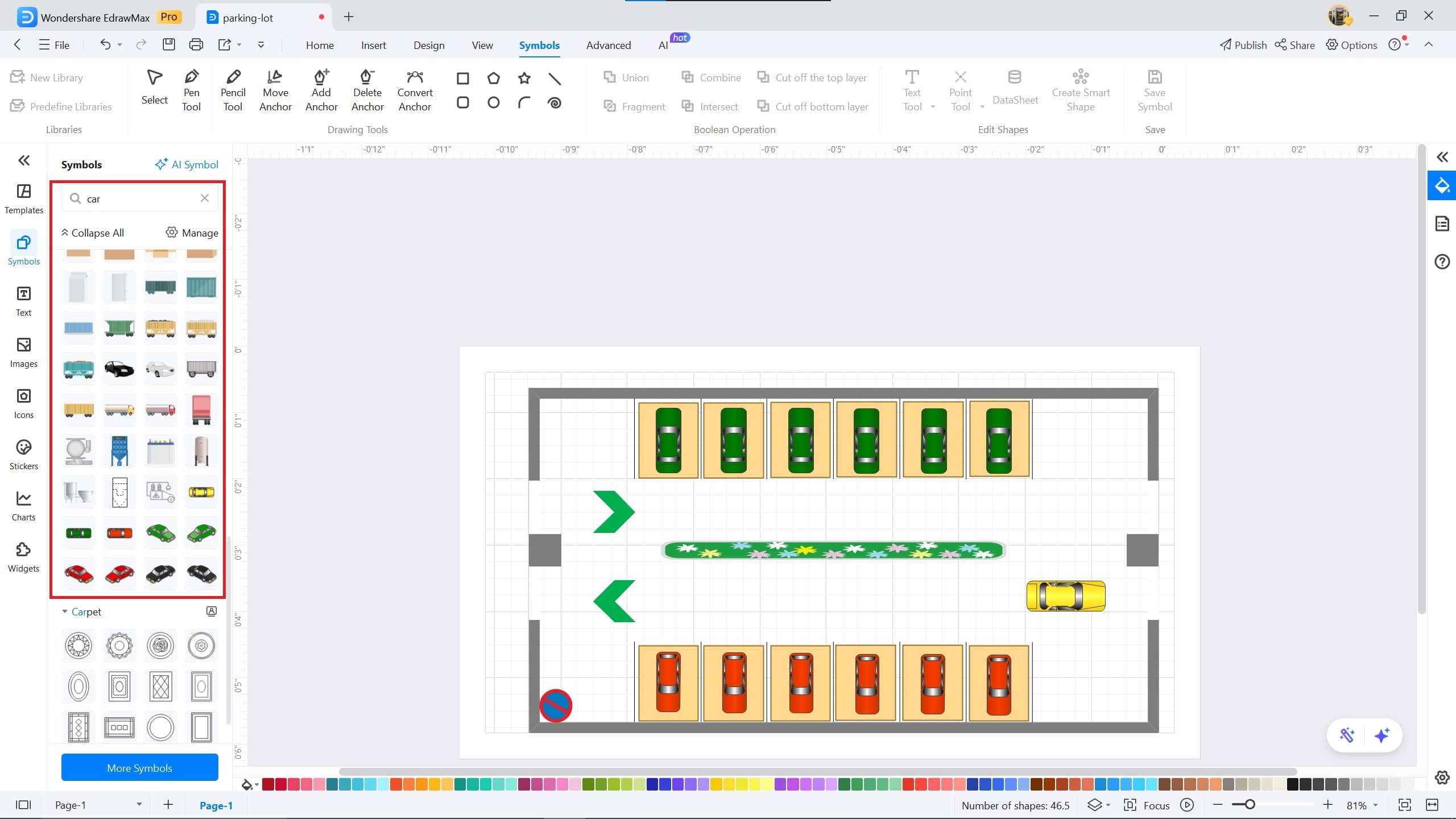Pick the star shape drawing tool
Screen dimensions: 1456x819
[x=524, y=78]
